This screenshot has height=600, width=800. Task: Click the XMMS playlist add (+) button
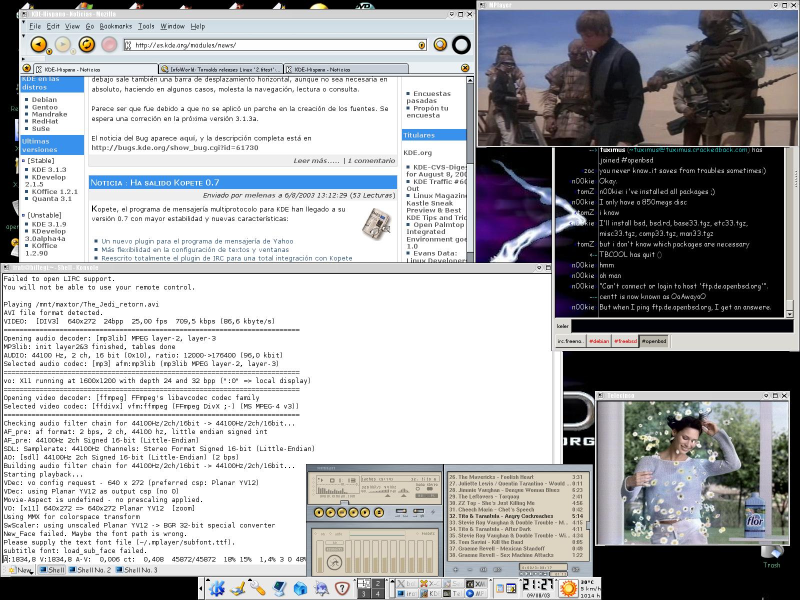point(456,569)
